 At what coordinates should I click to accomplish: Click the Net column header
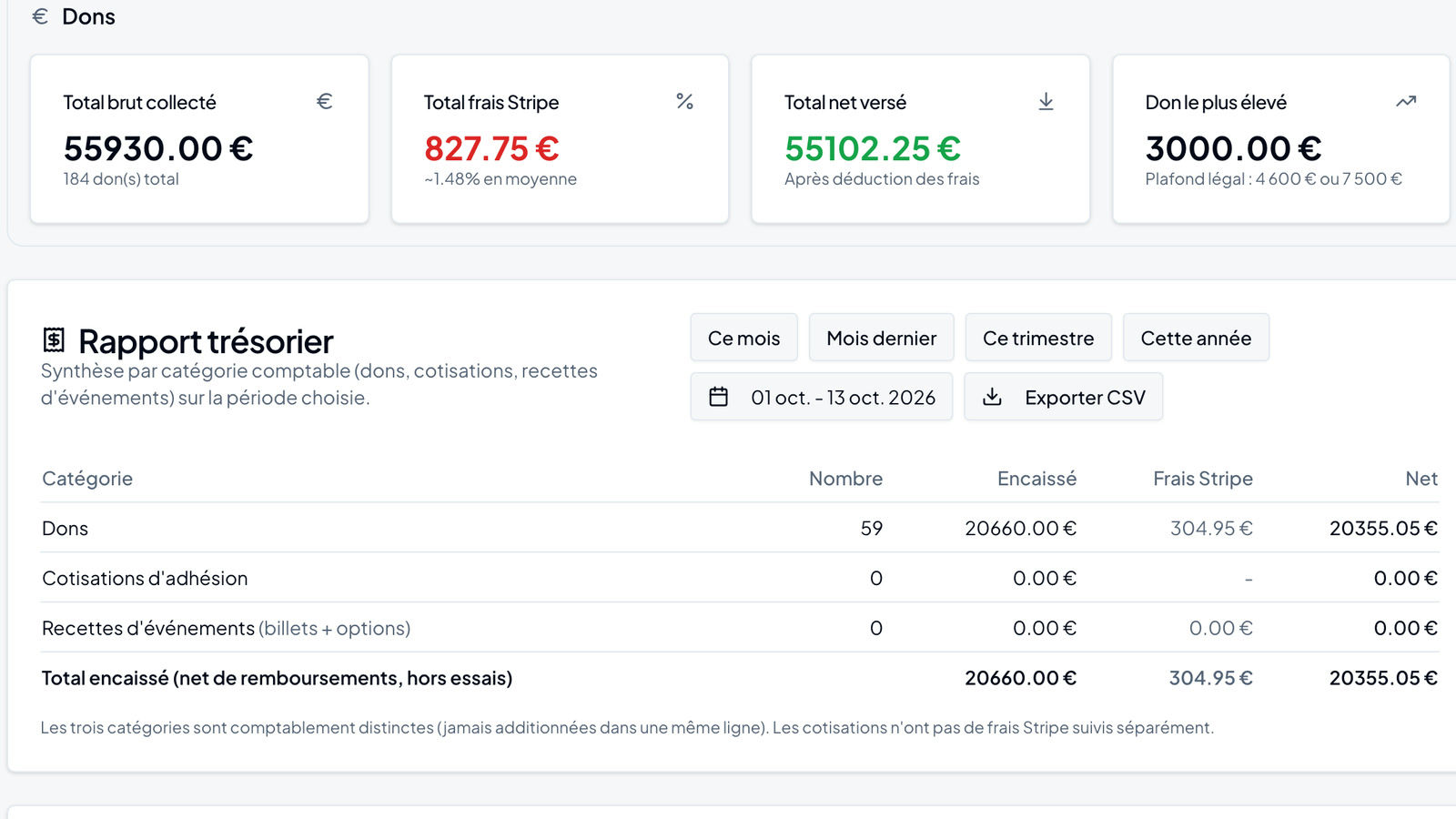tap(1421, 479)
